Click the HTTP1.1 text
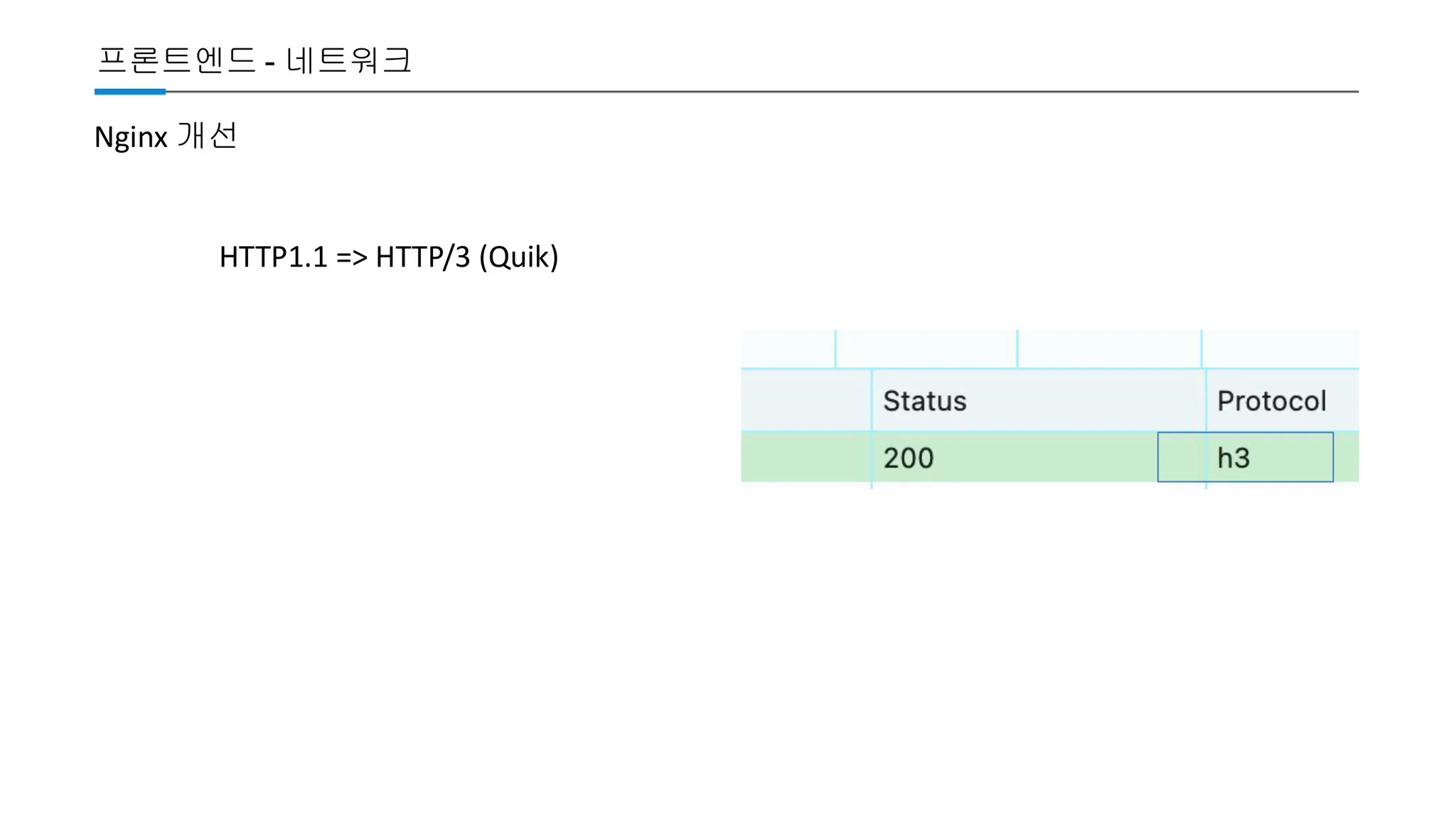 point(273,257)
